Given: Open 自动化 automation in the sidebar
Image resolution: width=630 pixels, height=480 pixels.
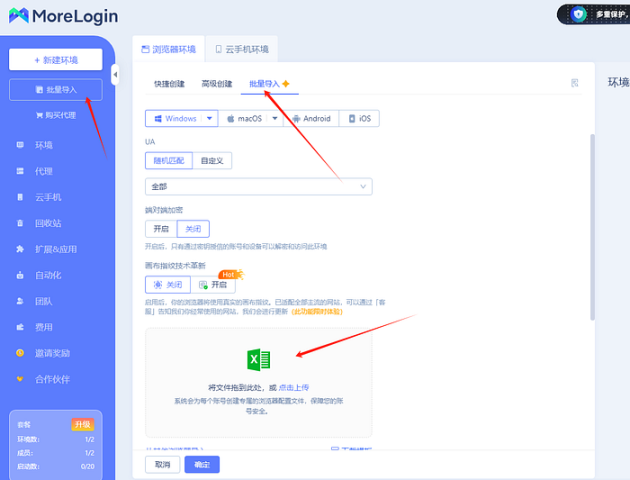Looking at the screenshot, I should pos(47,275).
